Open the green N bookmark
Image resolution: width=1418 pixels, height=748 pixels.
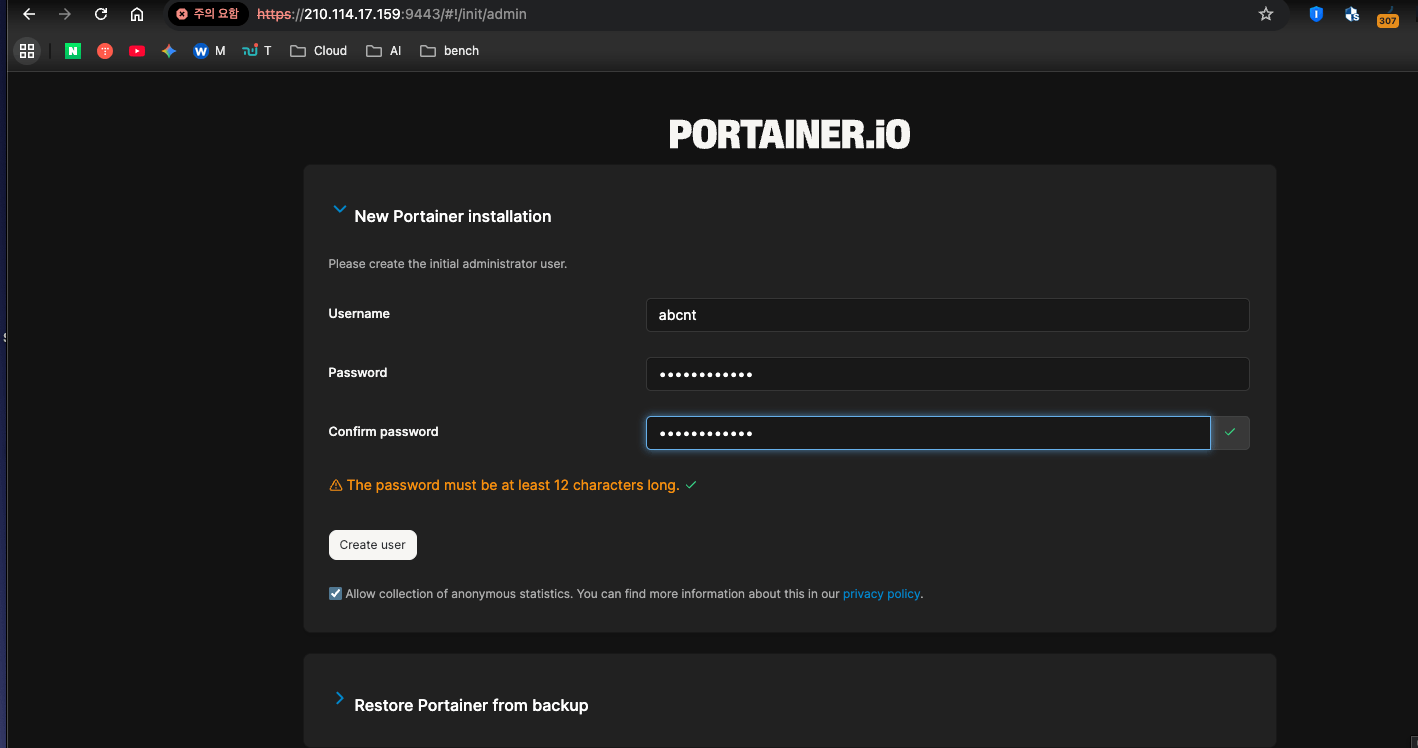click(73, 51)
